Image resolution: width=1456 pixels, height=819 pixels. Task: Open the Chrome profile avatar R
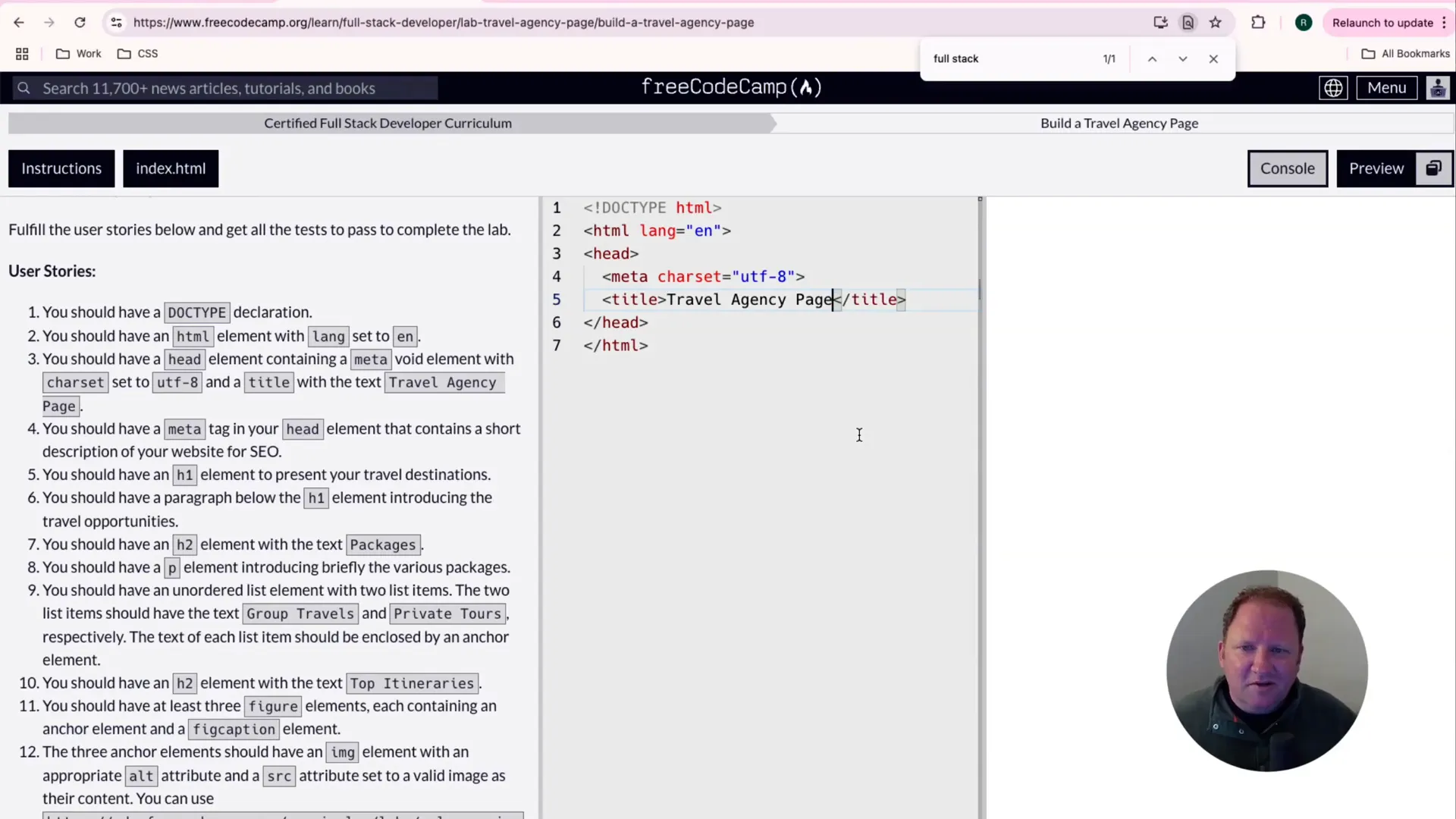pos(1304,23)
